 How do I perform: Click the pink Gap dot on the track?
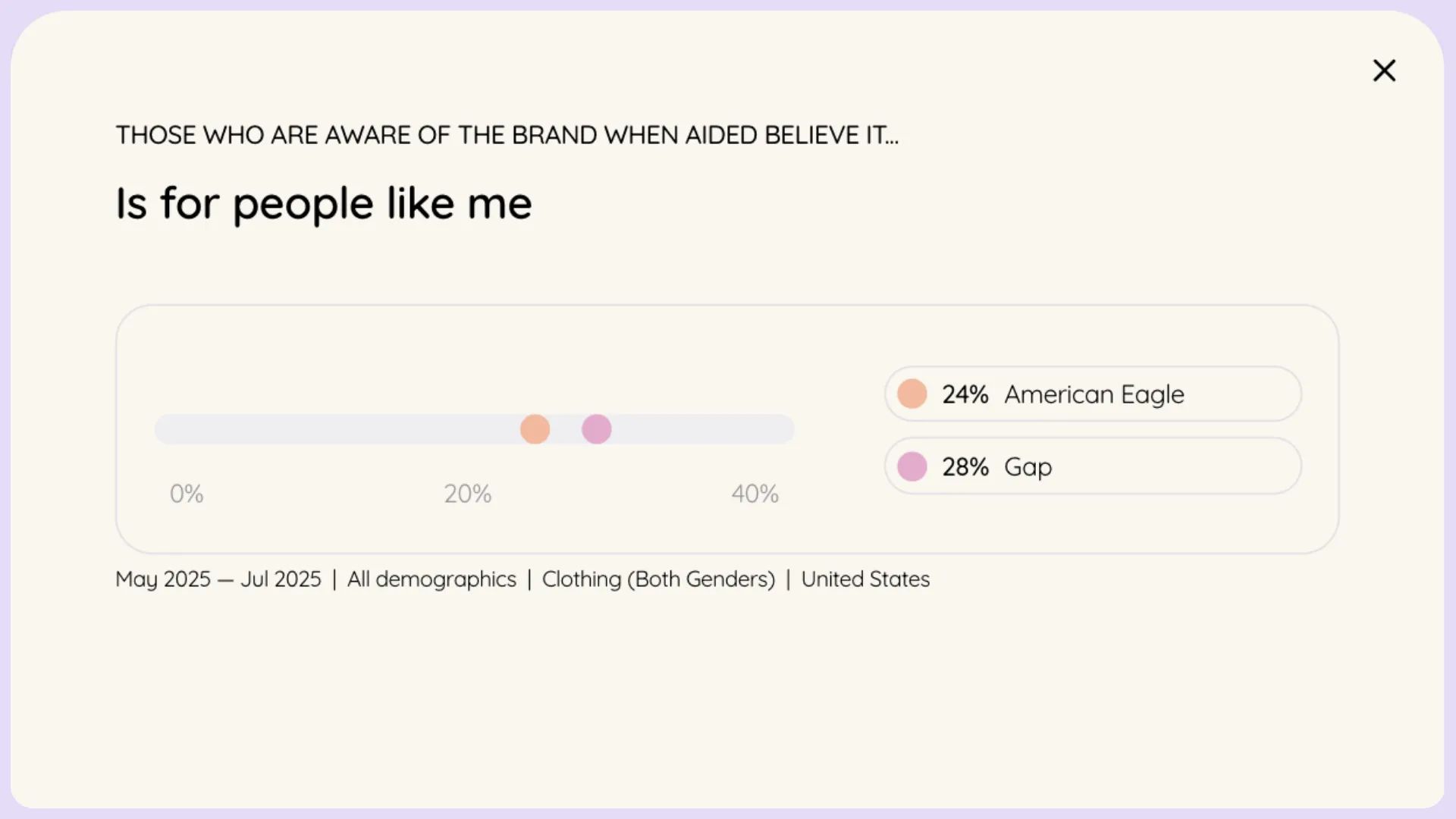point(597,429)
